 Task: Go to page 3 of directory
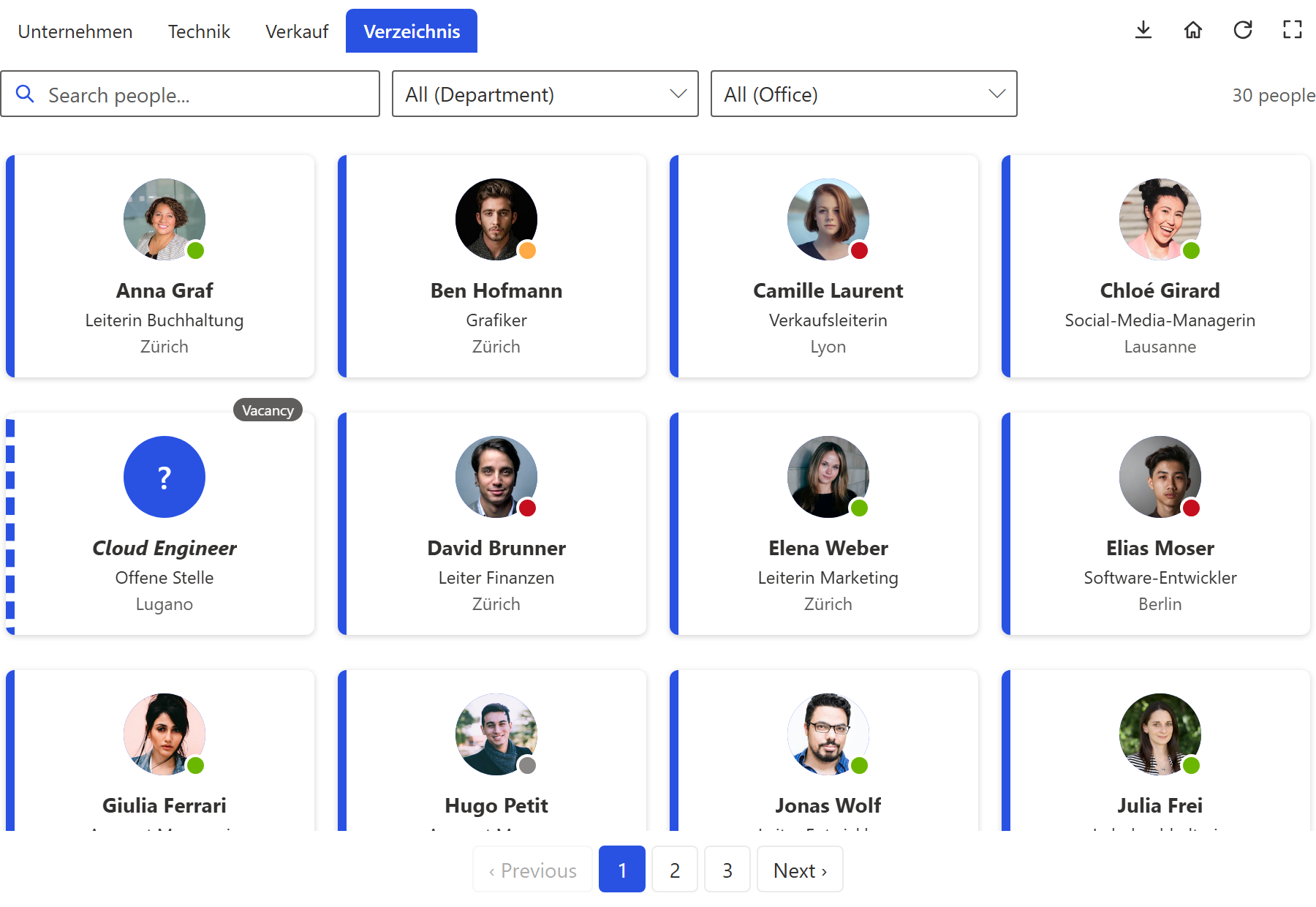pyautogui.click(x=727, y=870)
